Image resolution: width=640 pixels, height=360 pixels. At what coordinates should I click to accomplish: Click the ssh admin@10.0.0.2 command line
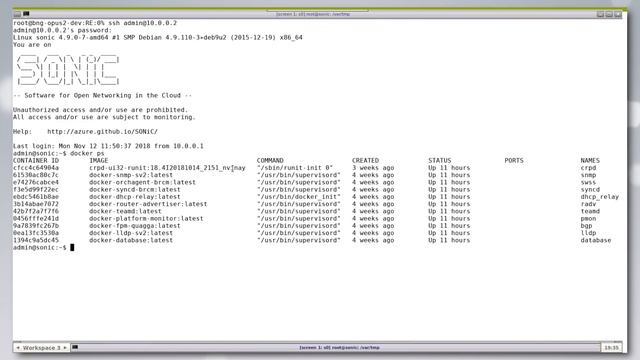(95, 23)
